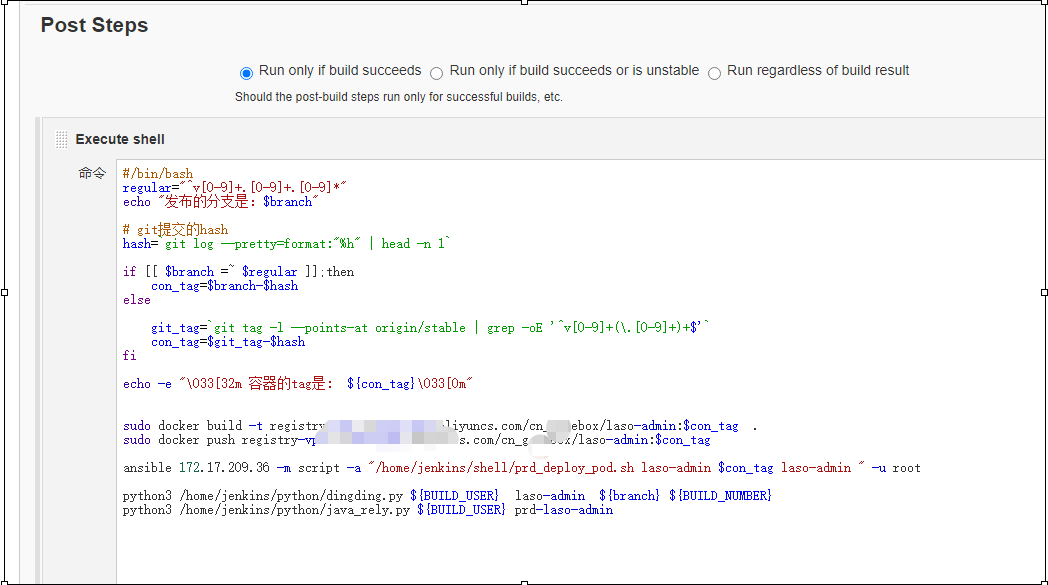Click the Post Steps section heading
1048x585 pixels.
point(94,25)
